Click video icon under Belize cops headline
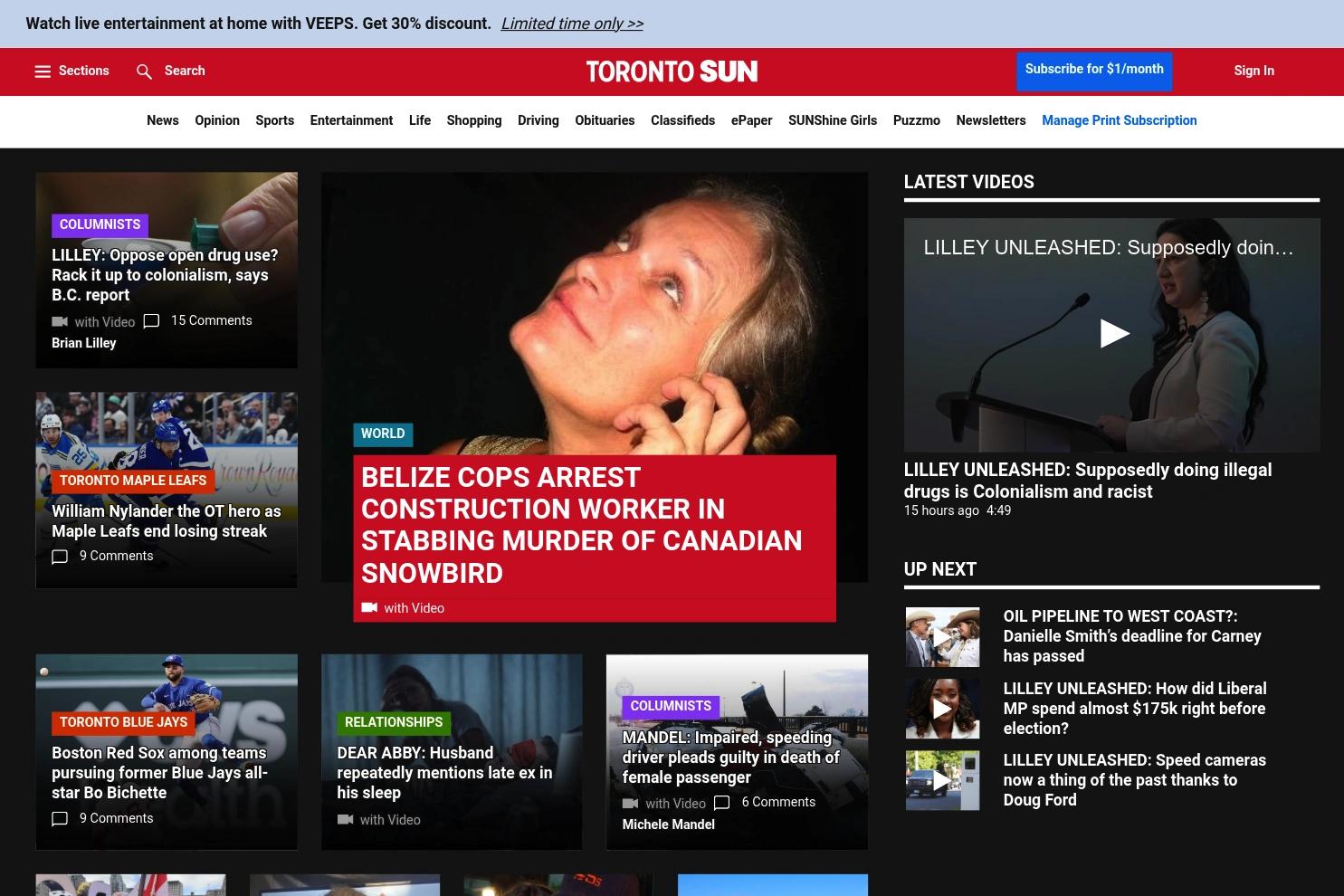 (x=369, y=607)
